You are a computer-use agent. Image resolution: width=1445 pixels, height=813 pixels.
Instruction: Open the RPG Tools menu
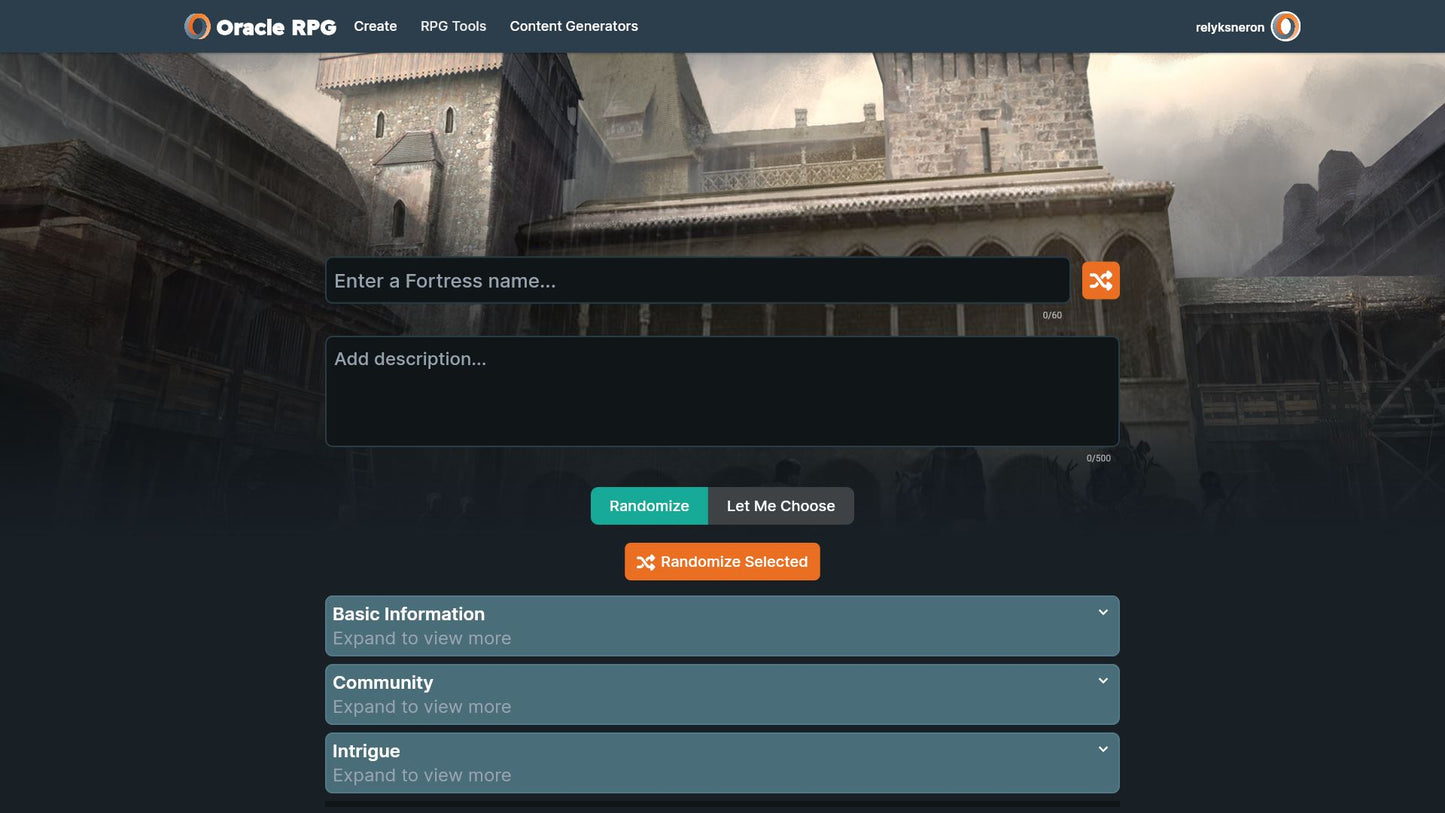pos(453,26)
